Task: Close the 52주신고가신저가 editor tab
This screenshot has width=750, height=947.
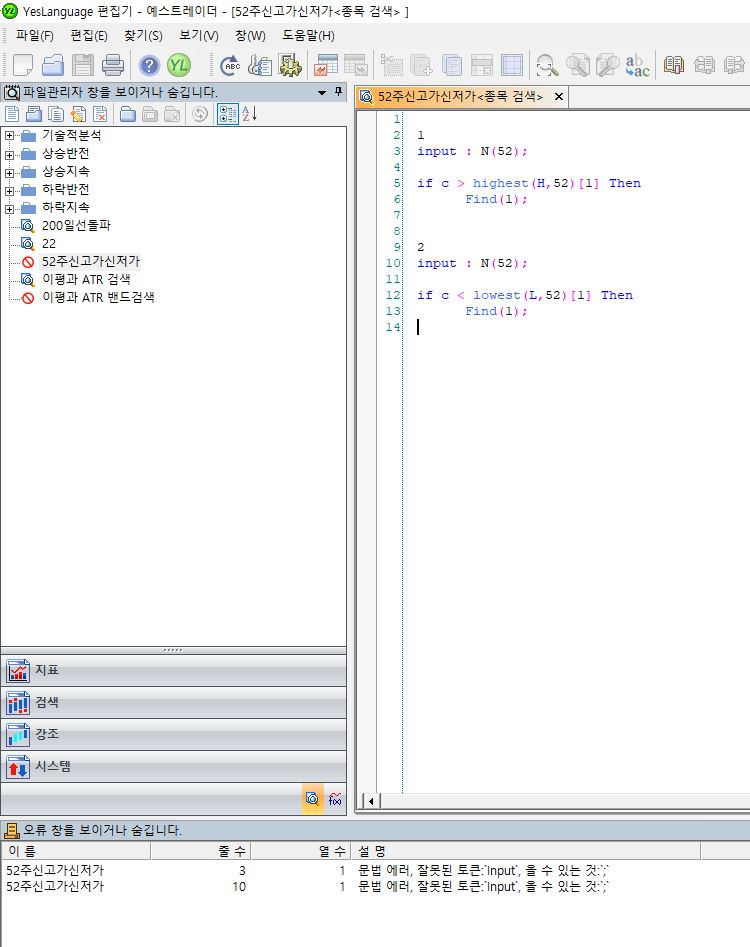Action: (559, 97)
